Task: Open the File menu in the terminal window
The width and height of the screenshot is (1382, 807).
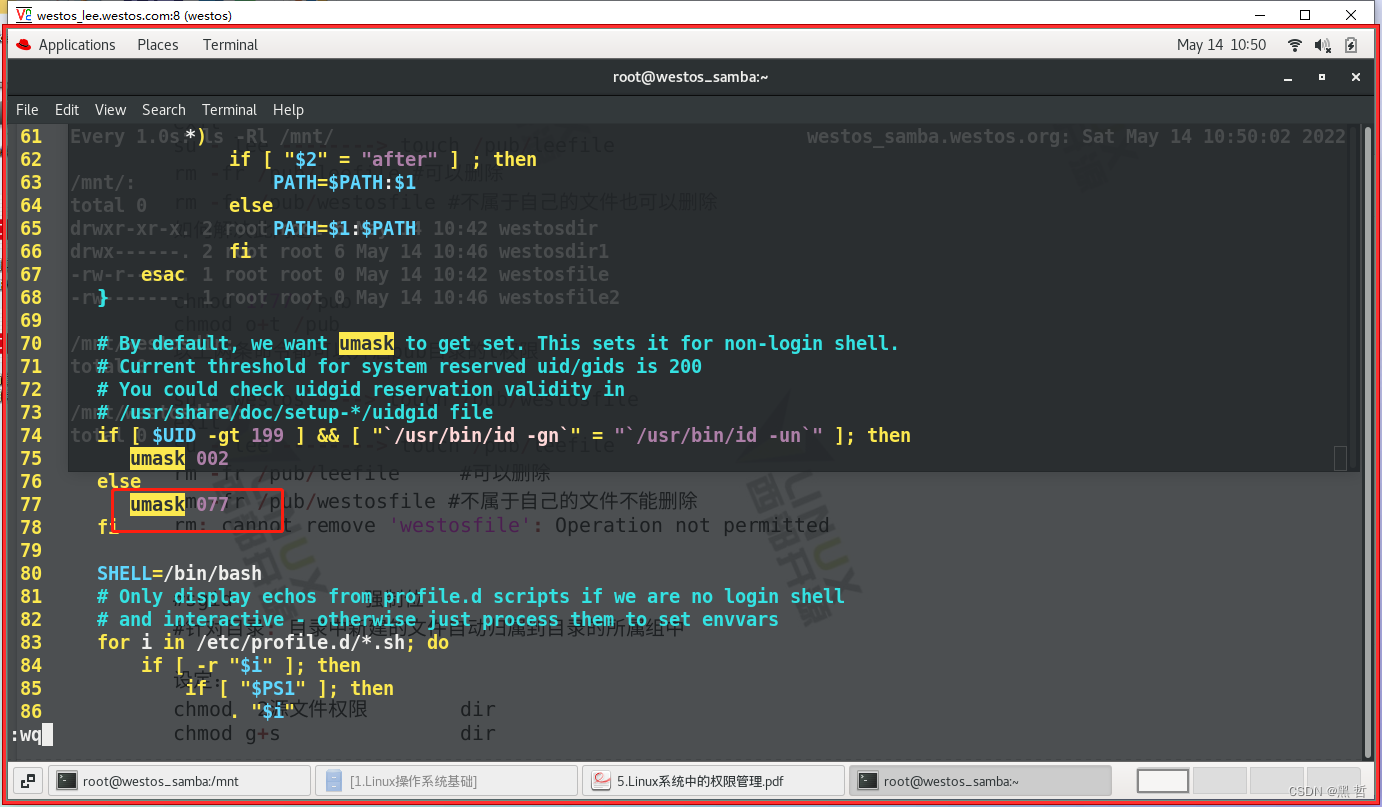Action: pyautogui.click(x=26, y=110)
